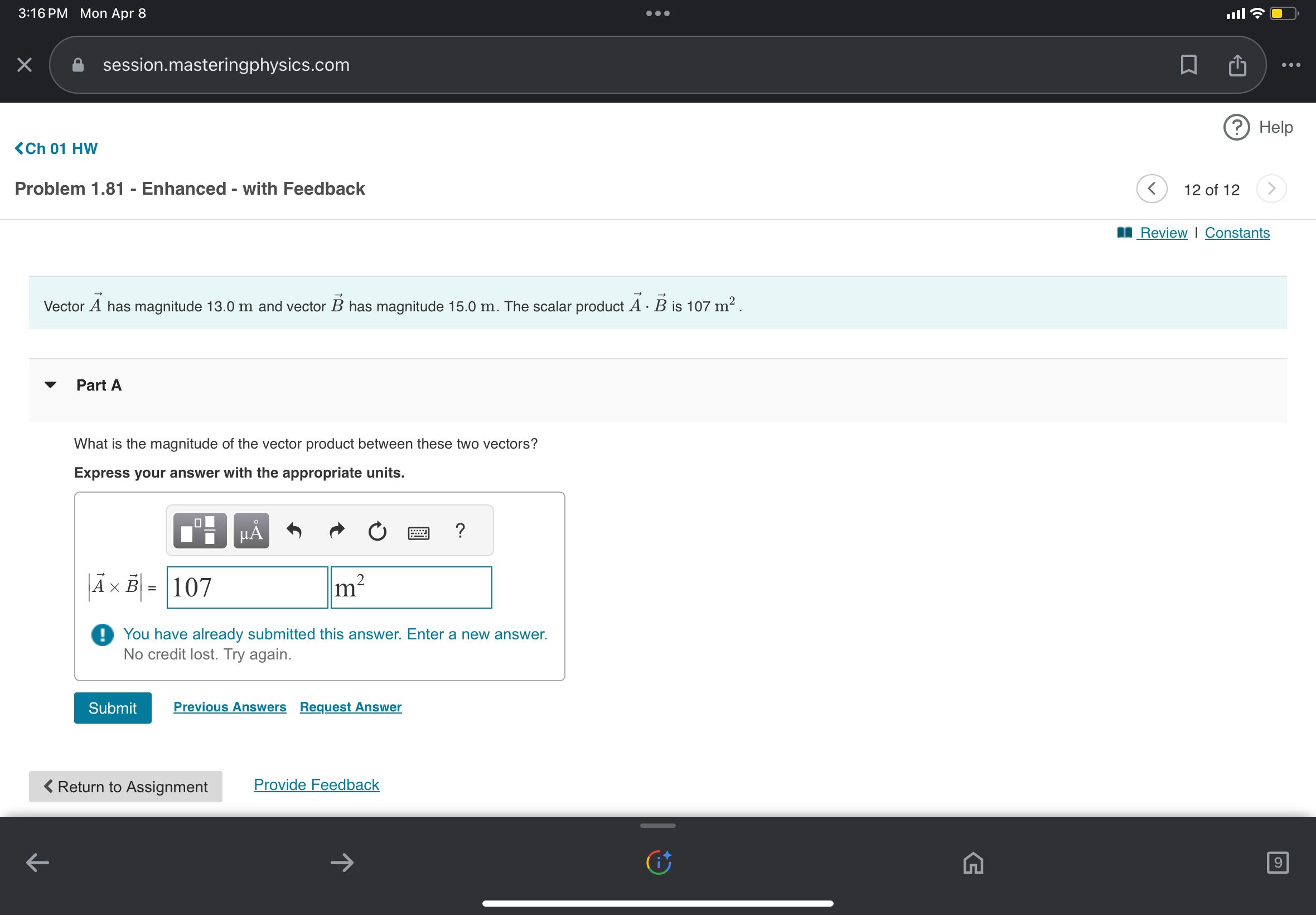Click the undo arrow in answer toolbar
The width and height of the screenshot is (1316, 915).
point(294,531)
